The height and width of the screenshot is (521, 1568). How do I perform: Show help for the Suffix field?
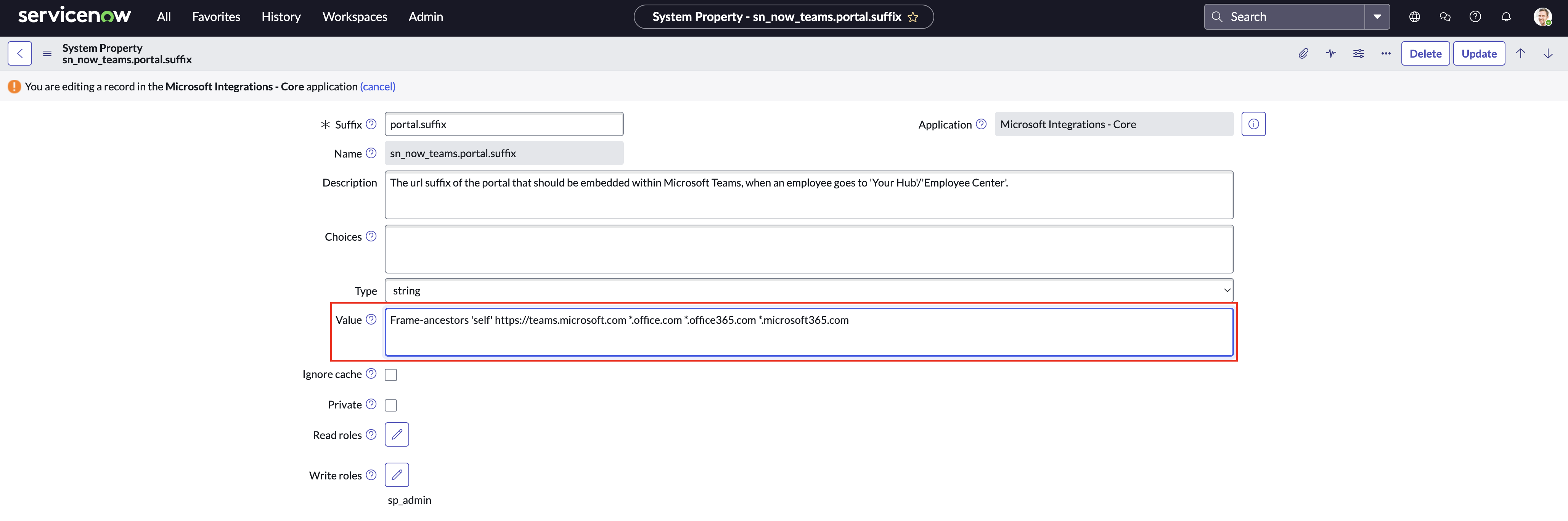[x=371, y=124]
